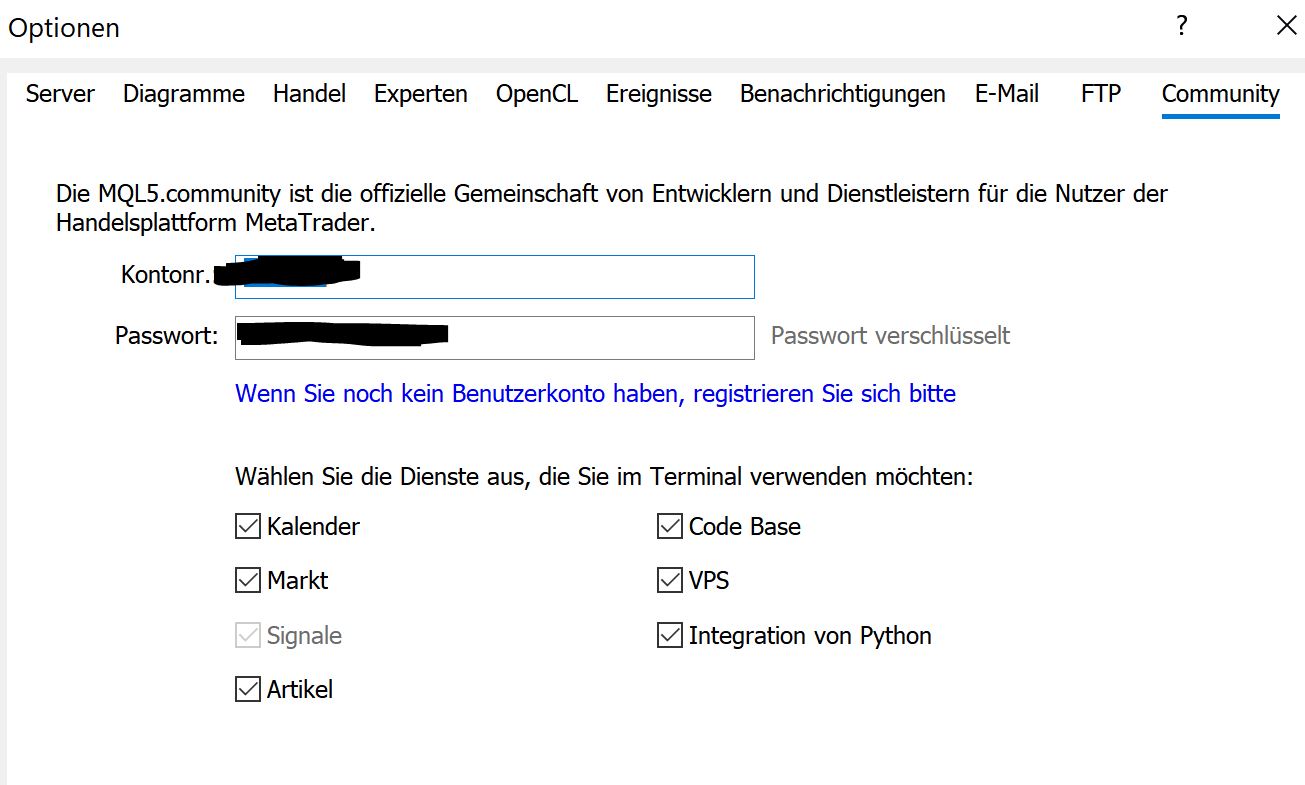This screenshot has height=785, width=1305.
Task: Click the registrieren Sie sich link
Action: pyautogui.click(x=595, y=394)
